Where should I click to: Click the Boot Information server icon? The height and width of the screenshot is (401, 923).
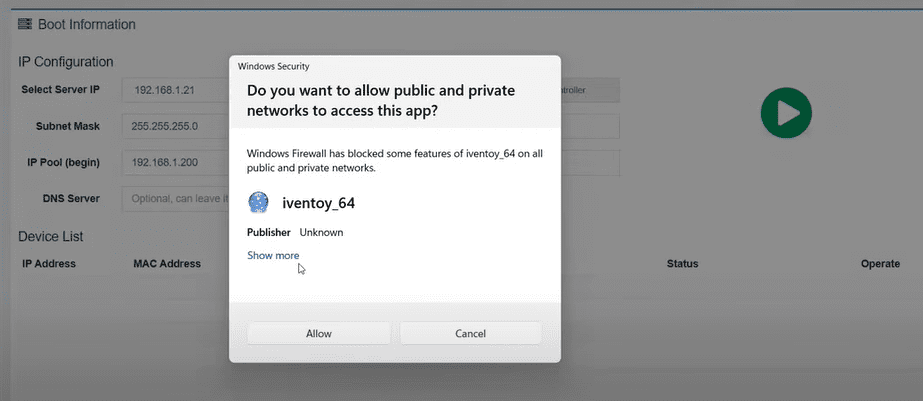25,24
